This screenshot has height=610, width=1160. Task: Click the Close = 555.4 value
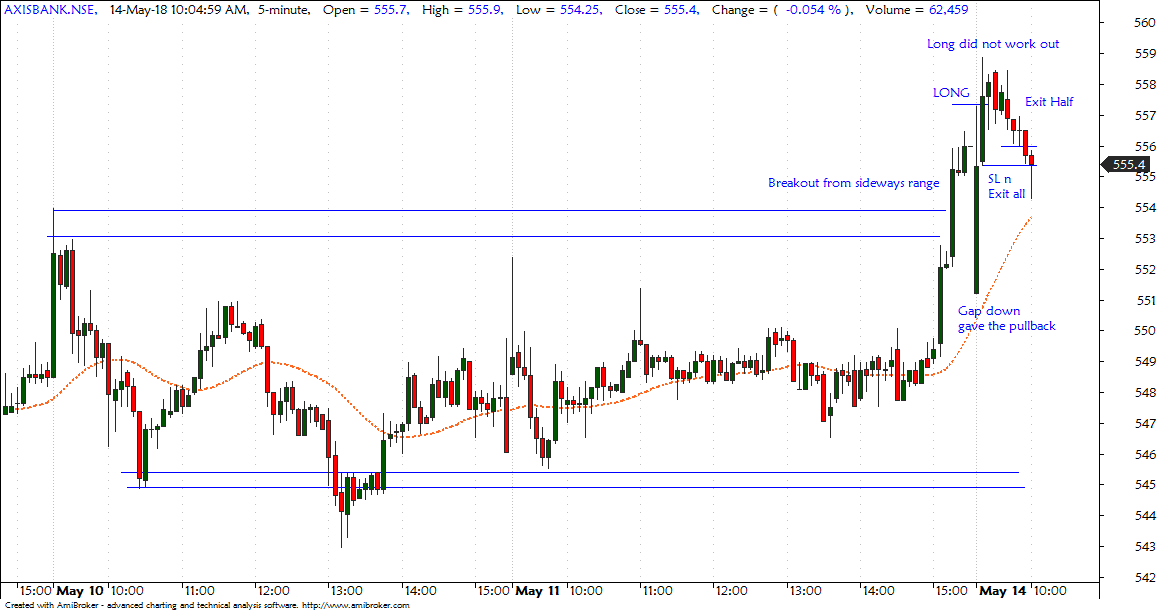[x=657, y=10]
